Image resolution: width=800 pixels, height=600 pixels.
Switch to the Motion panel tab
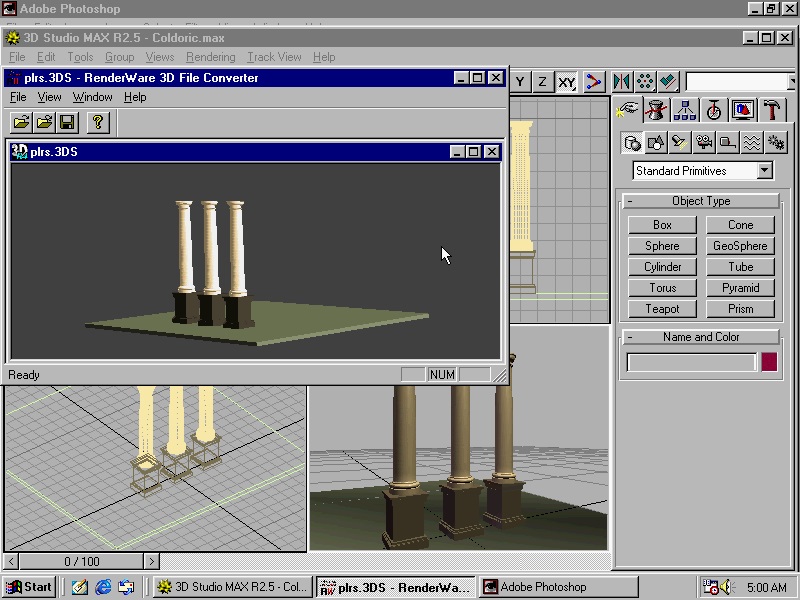point(714,109)
